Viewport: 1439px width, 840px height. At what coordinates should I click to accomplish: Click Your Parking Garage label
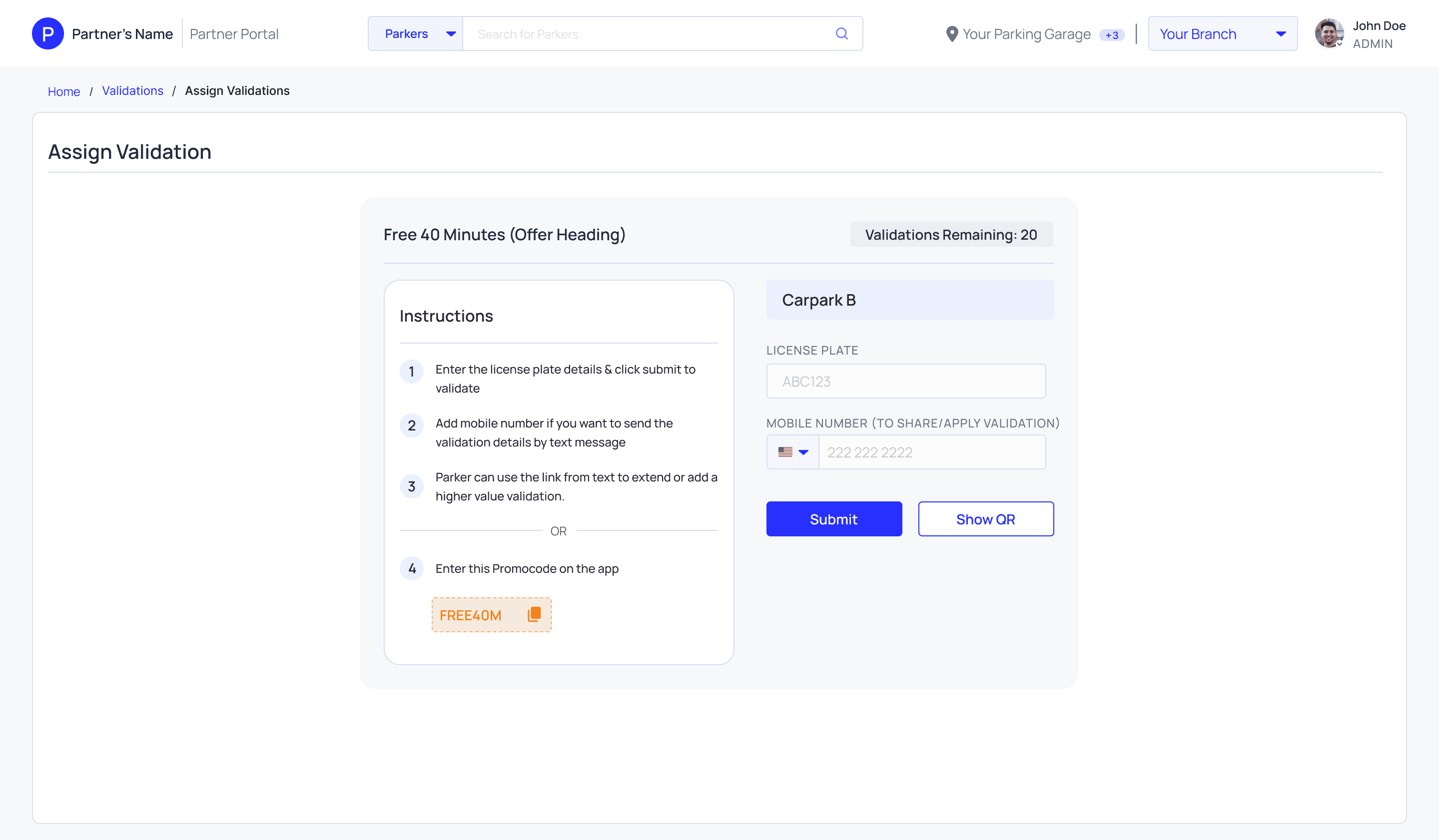pyautogui.click(x=1026, y=34)
